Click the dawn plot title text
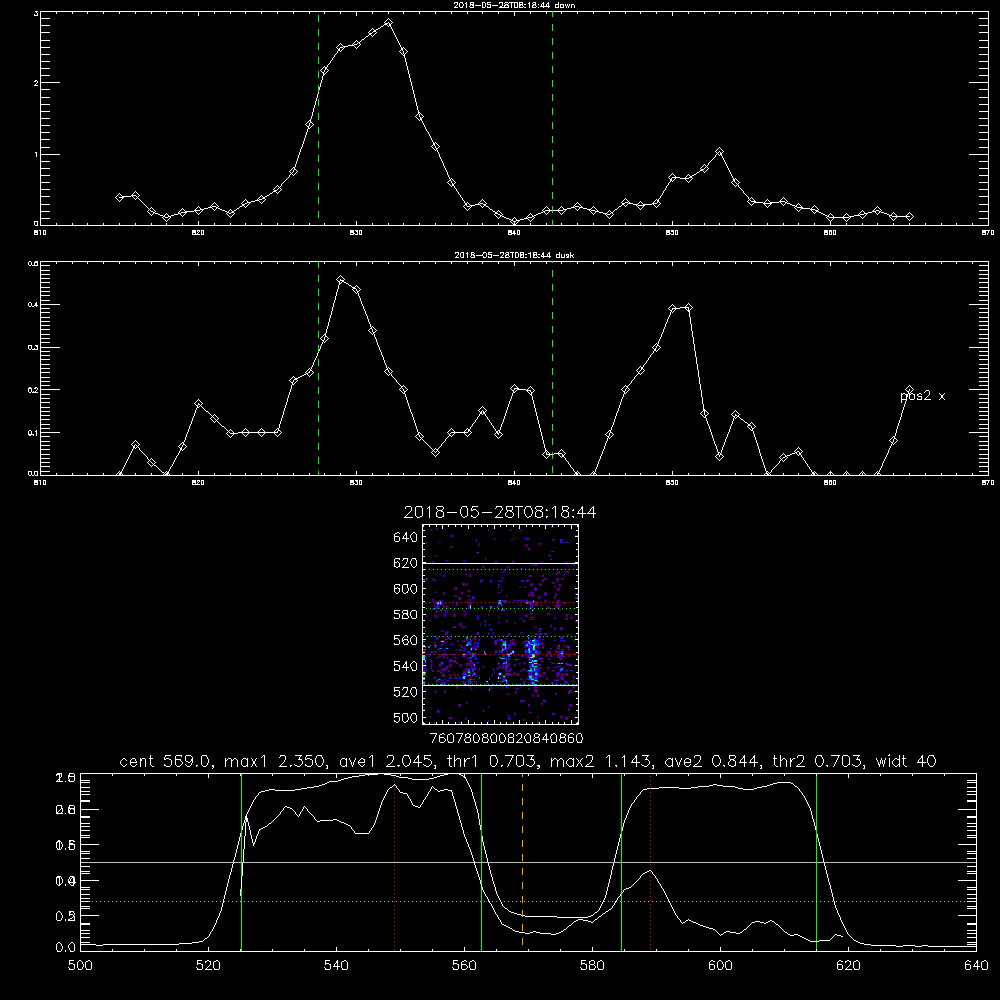The width and height of the screenshot is (1000, 1000). point(515,5)
